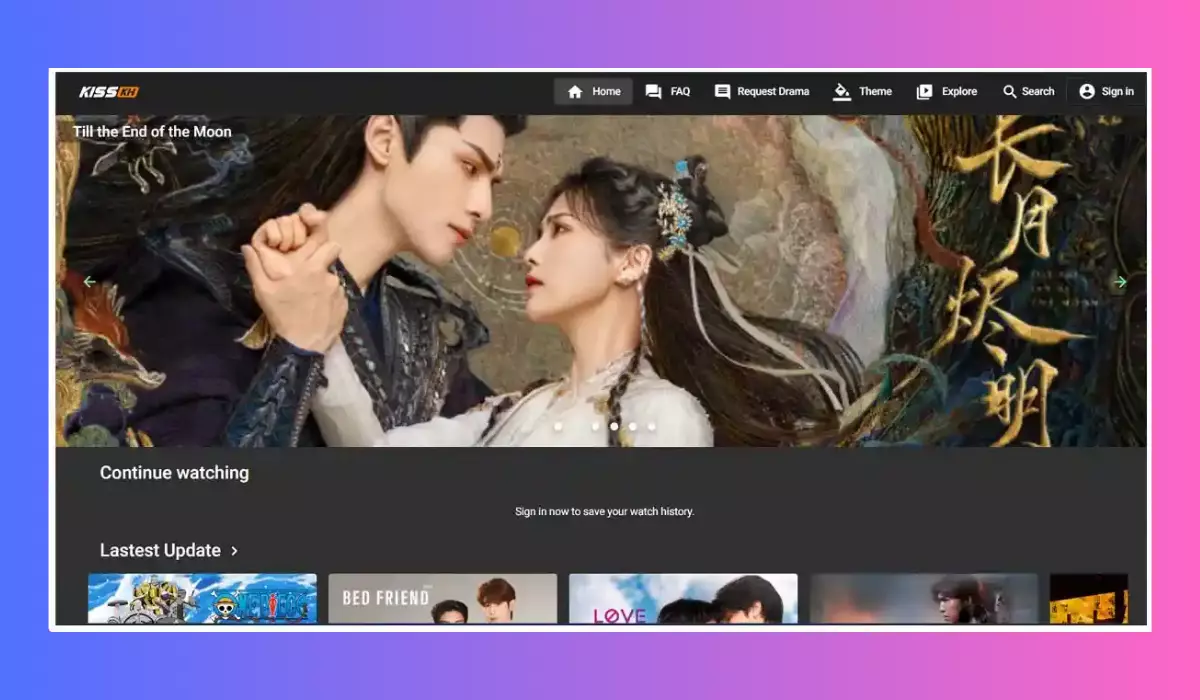Open the Theme paint bucket option
This screenshot has width=1200, height=700.
click(862, 91)
